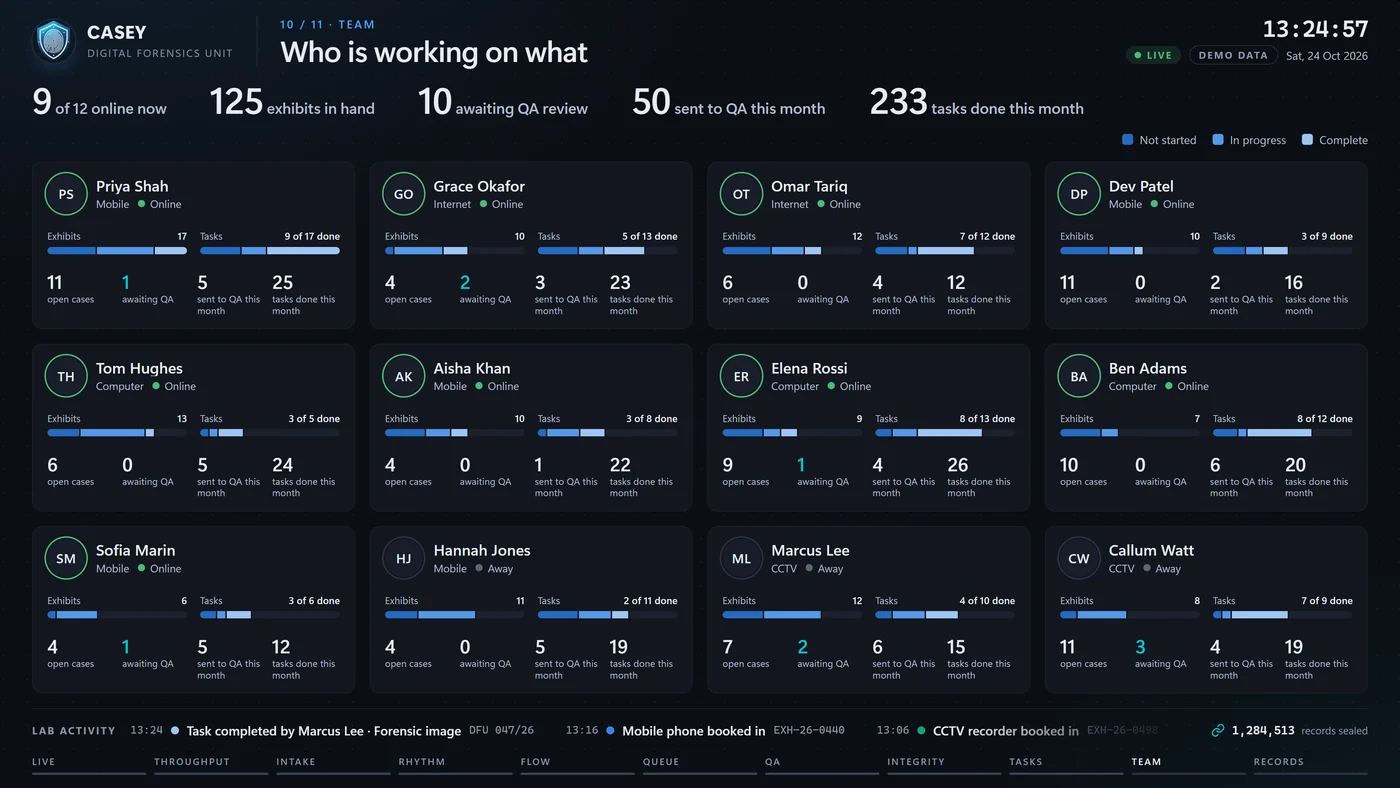The width and height of the screenshot is (1400, 788).
Task: Click the DEMO DATA badge
Action: [1233, 55]
